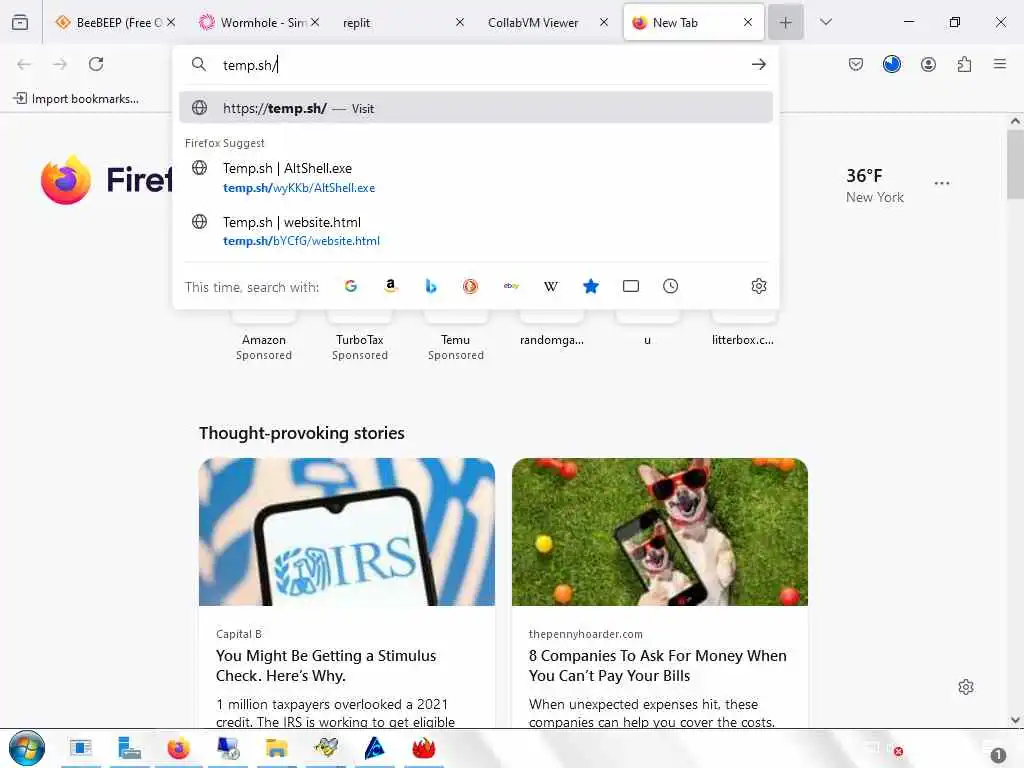
Task: Open the yellow File Explorer folder taskbar icon
Action: coord(276,748)
